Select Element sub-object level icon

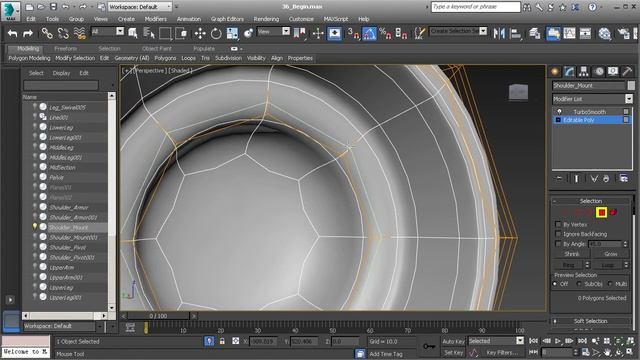point(613,212)
